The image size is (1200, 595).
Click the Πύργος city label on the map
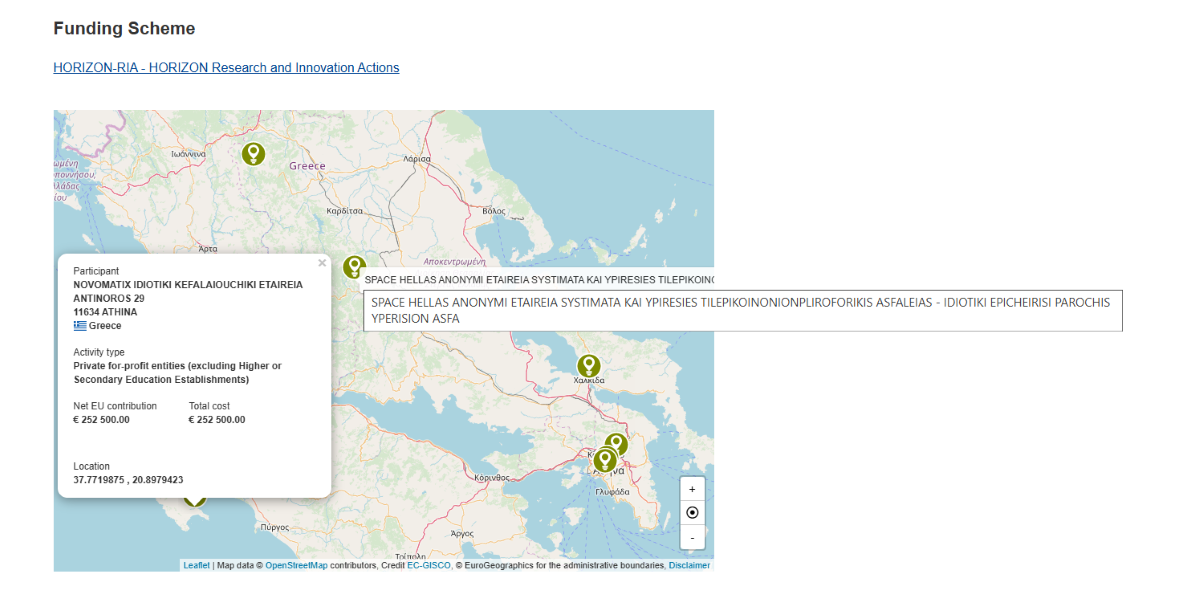click(273, 526)
